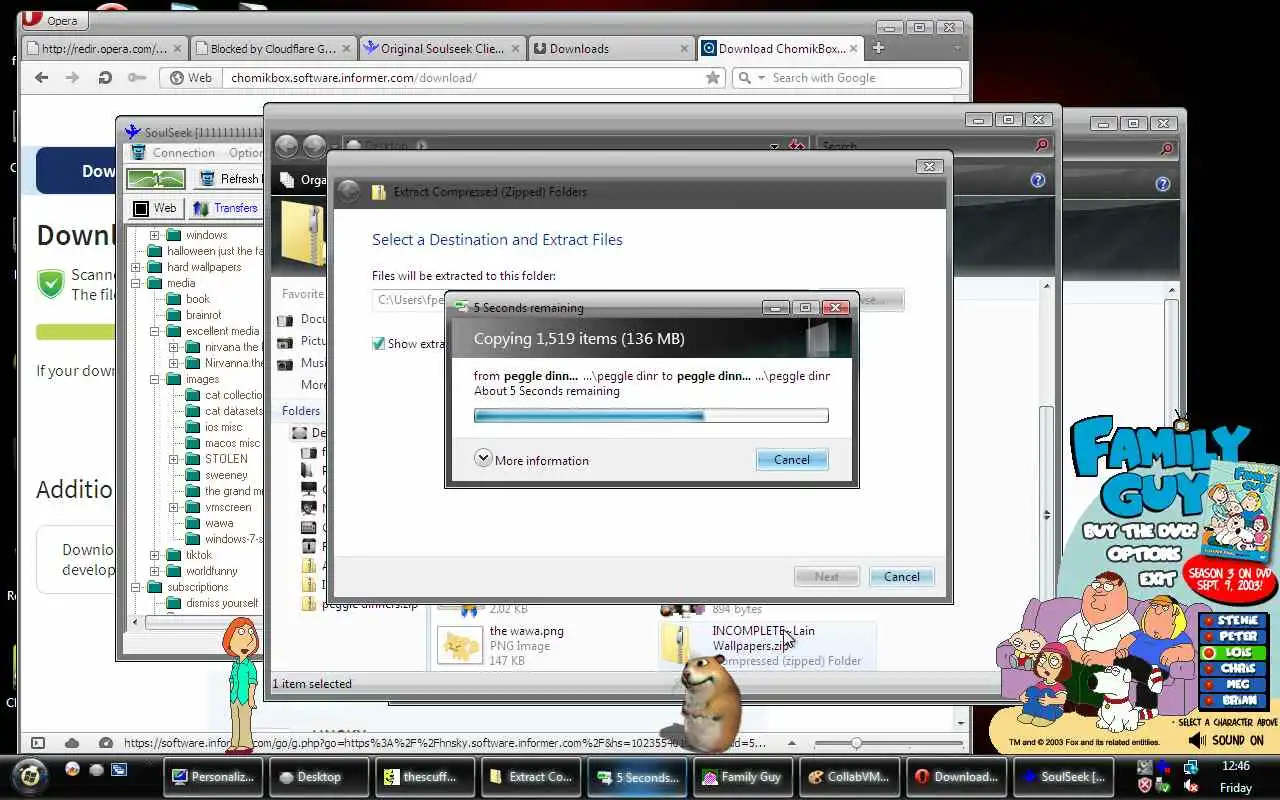Collapse the media folder in SoulSeek tree
Screen dimensions: 1280x800
pos(136,283)
